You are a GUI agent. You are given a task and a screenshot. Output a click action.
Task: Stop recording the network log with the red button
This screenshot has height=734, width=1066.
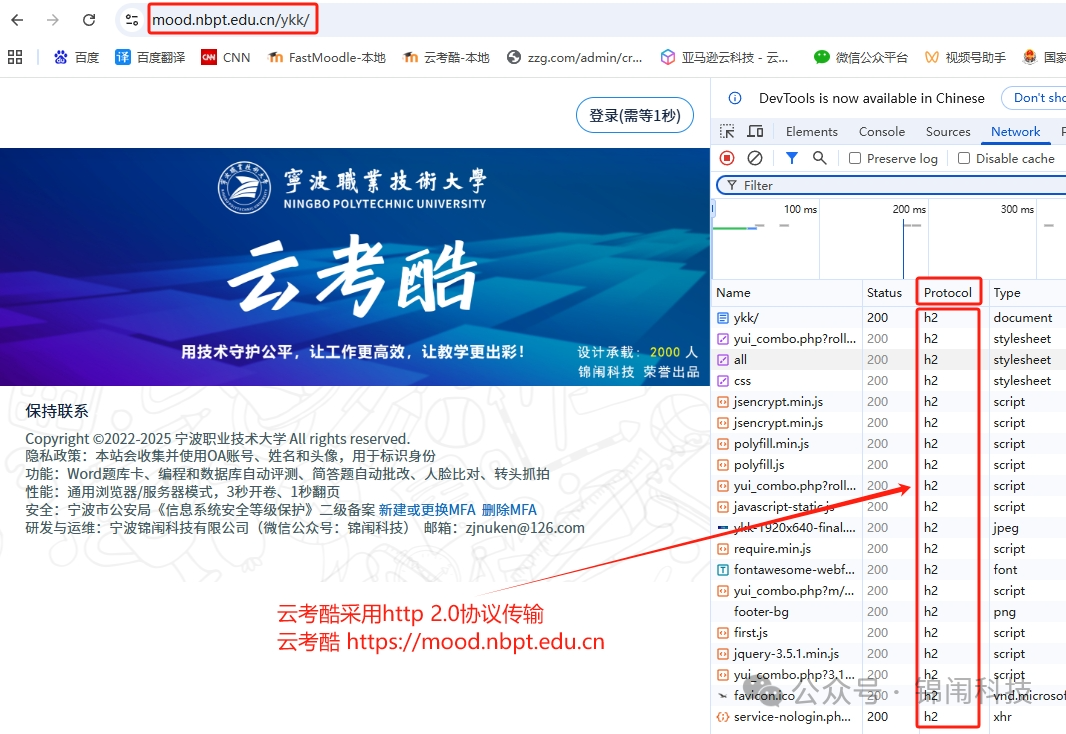coord(727,158)
